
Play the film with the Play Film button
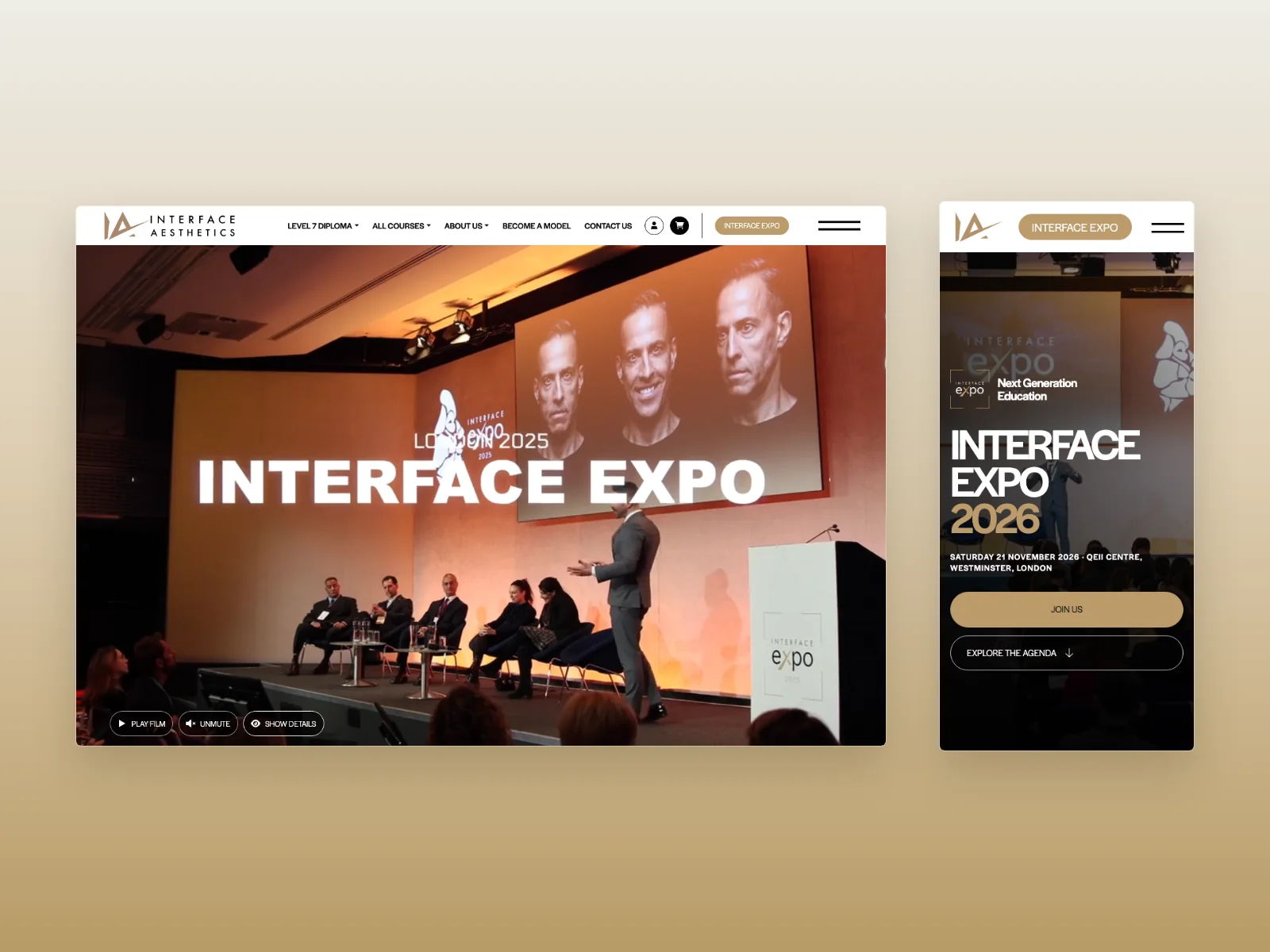point(141,724)
